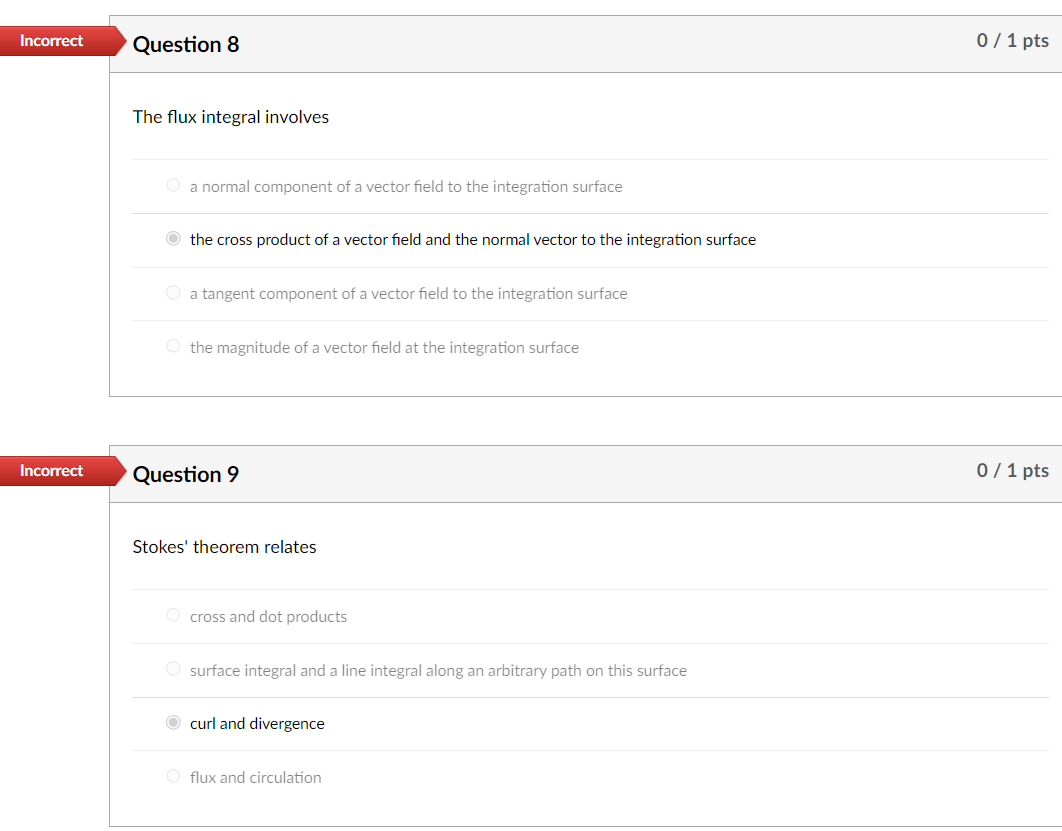
Task: Select radio for 'curl and divergence'
Action: (x=173, y=723)
